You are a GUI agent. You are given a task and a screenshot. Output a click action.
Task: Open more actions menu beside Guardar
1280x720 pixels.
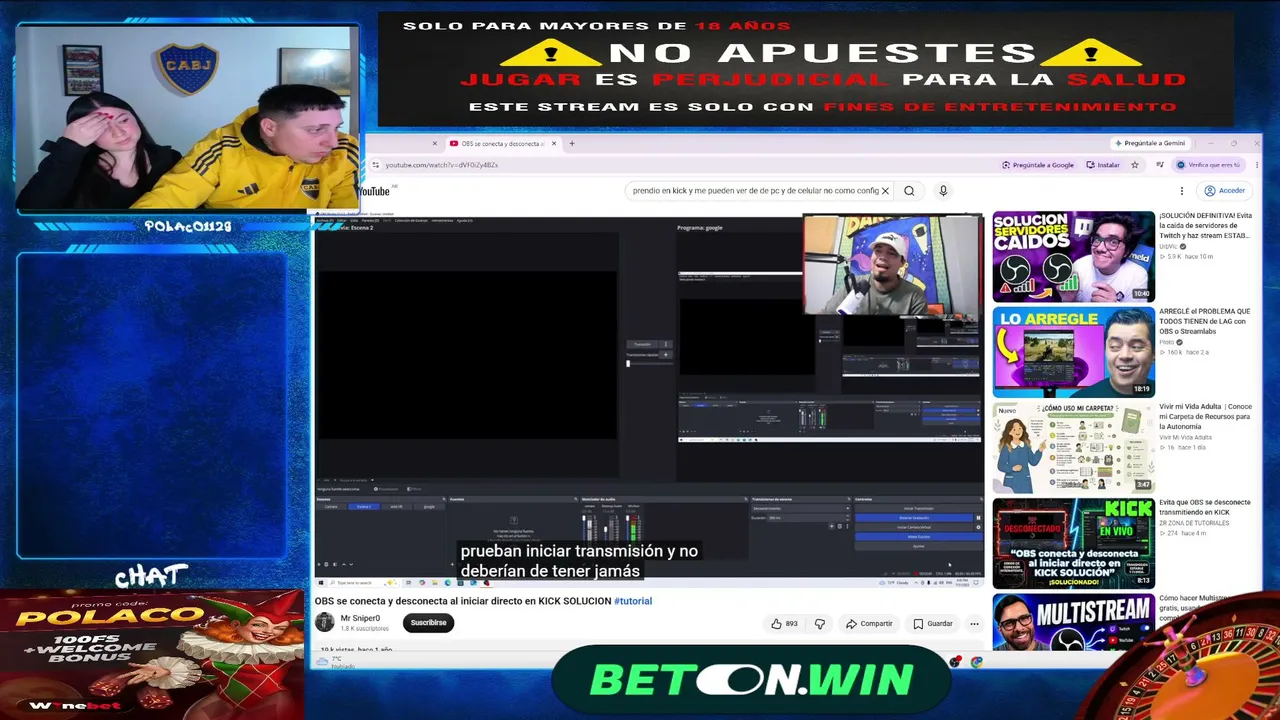(x=974, y=624)
